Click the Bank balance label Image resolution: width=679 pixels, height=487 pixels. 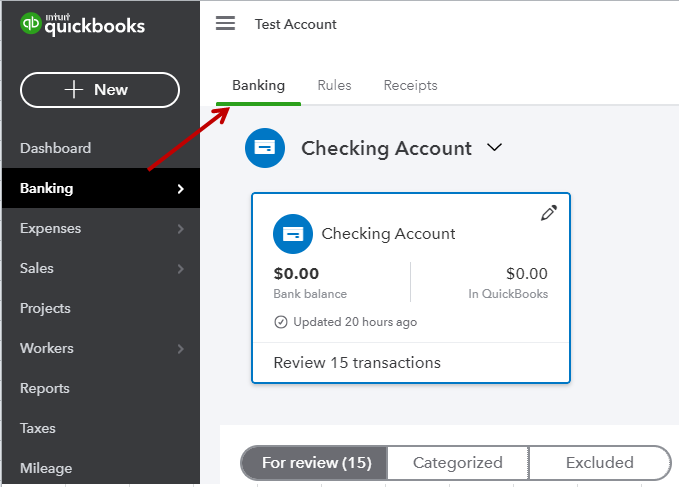tap(310, 294)
